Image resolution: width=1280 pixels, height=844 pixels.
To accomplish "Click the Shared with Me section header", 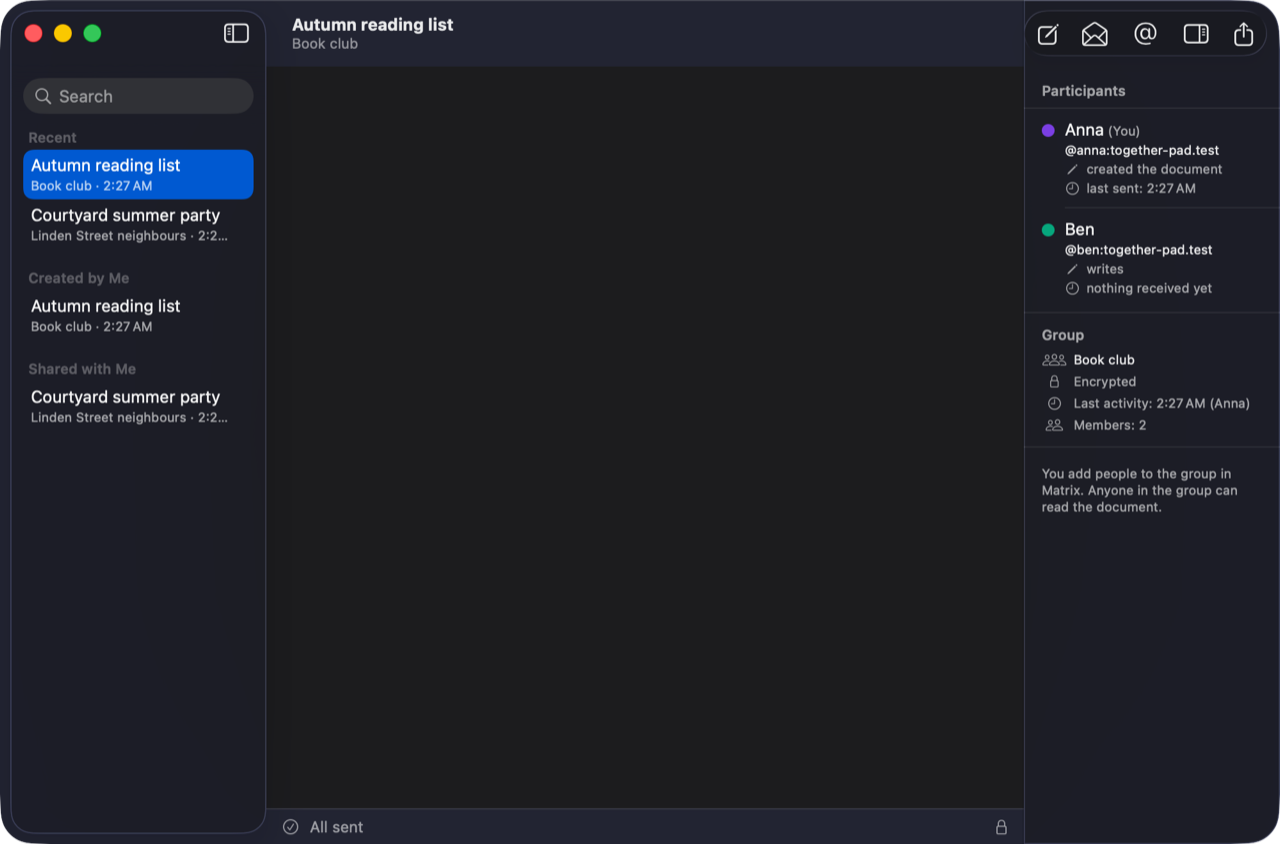I will 82,369.
